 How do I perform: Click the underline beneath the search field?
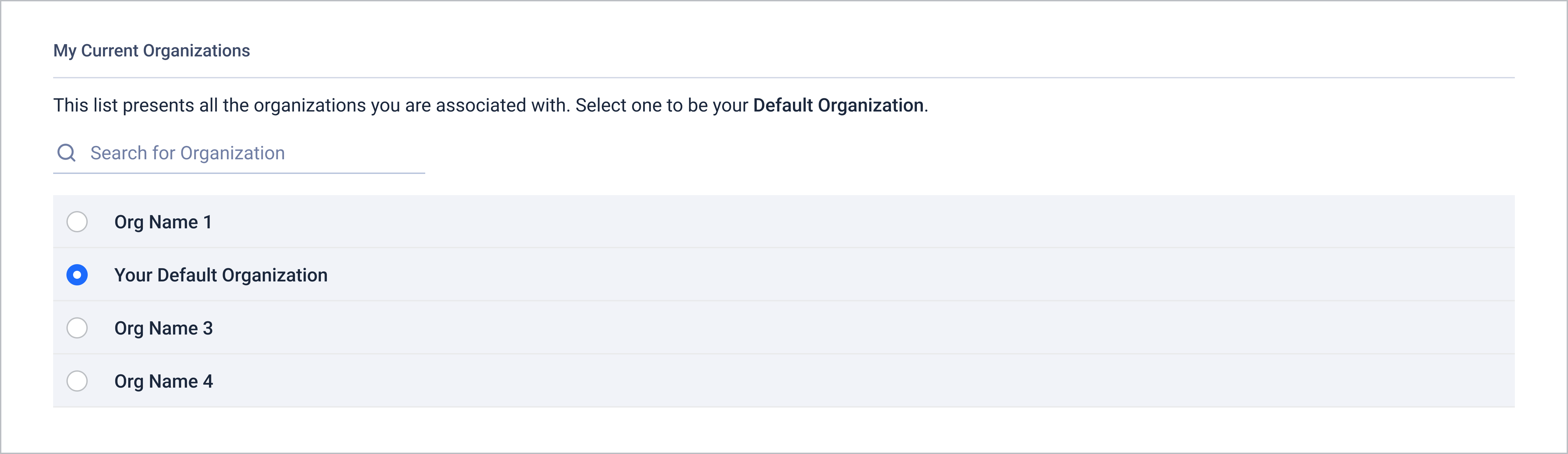point(239,173)
